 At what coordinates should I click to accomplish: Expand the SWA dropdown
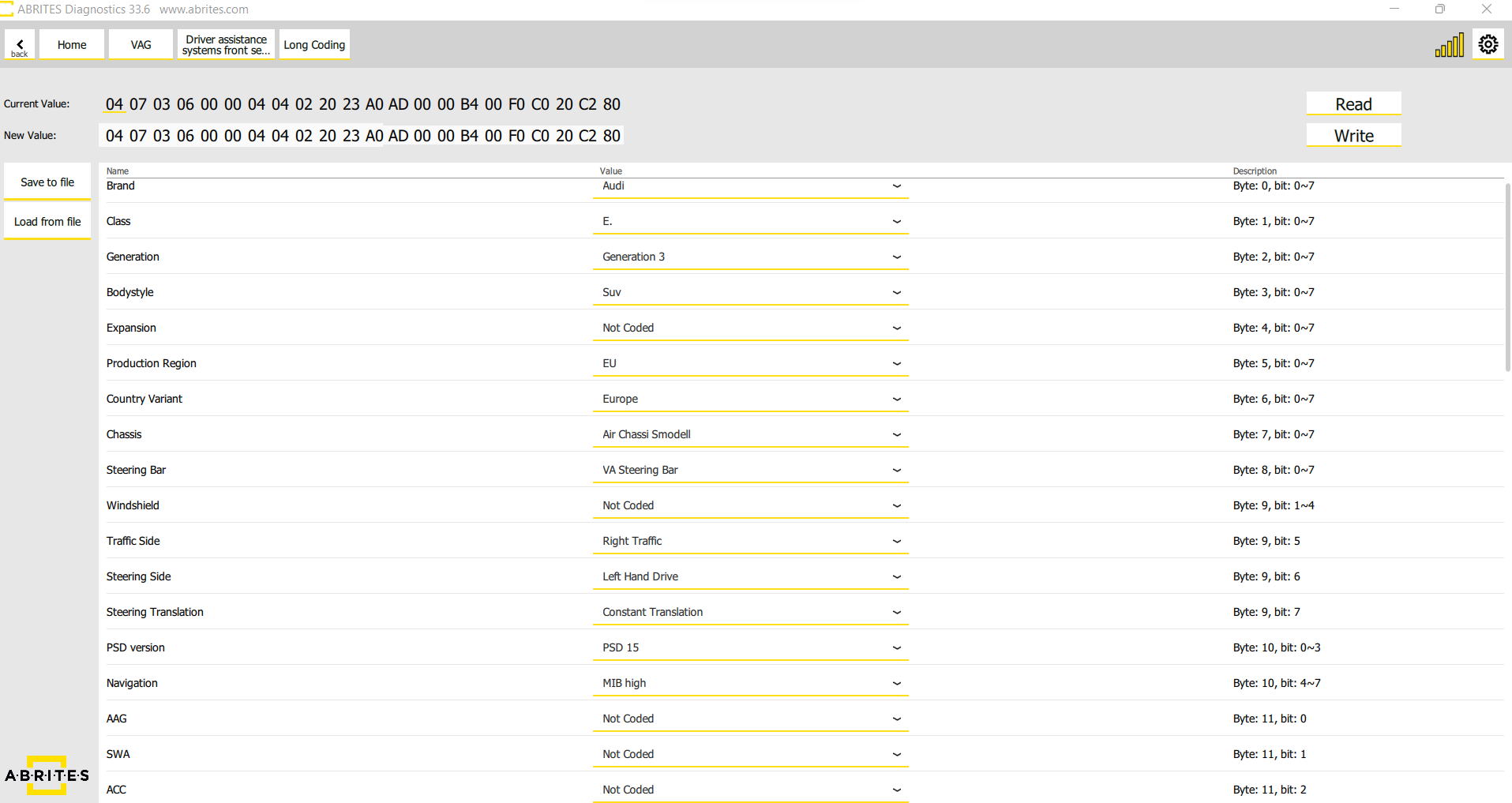pos(751,755)
